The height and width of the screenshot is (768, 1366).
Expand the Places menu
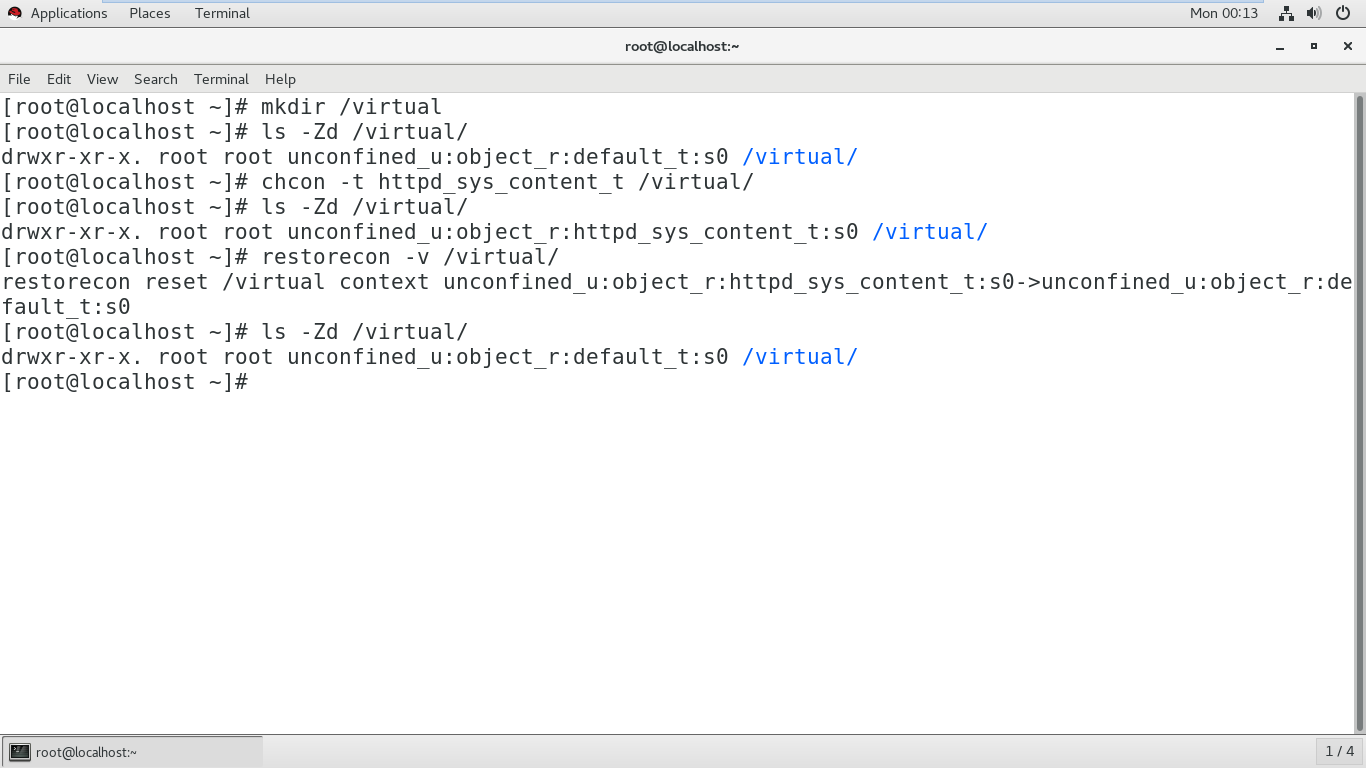[149, 13]
